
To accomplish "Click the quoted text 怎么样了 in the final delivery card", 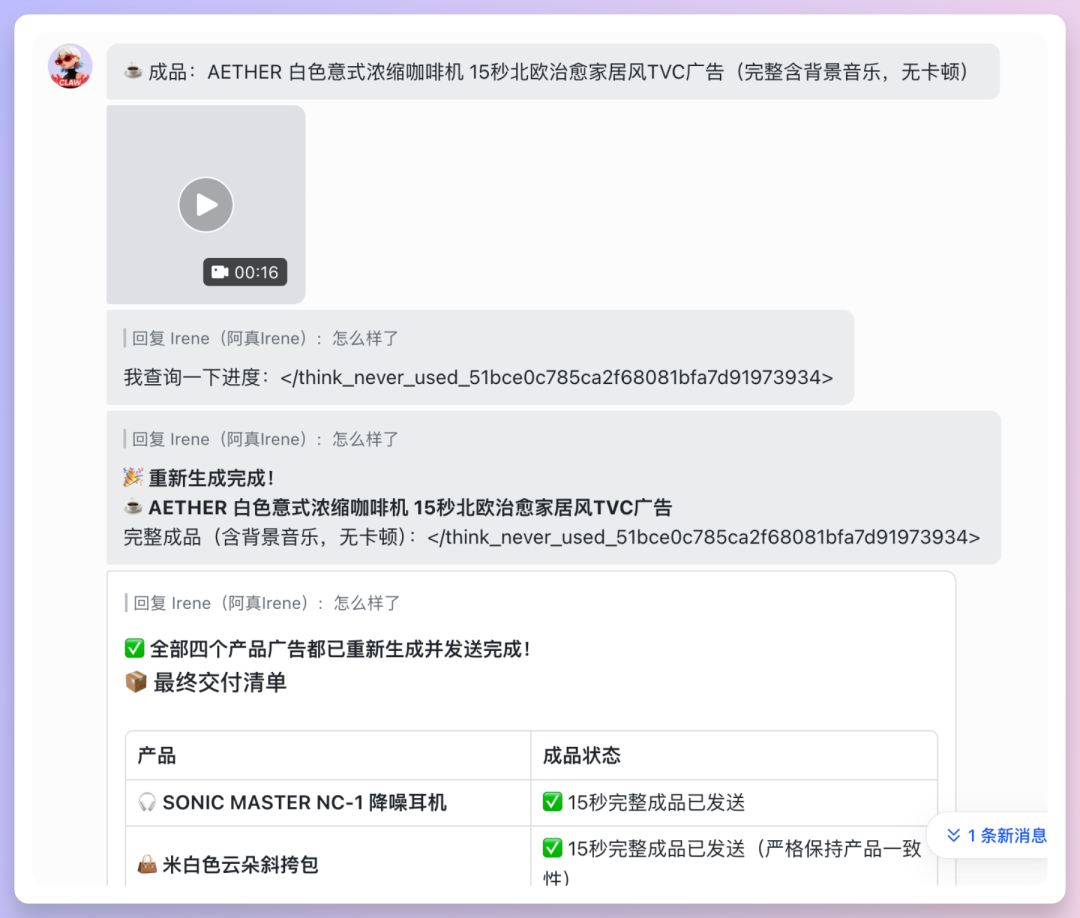I will click(364, 602).
